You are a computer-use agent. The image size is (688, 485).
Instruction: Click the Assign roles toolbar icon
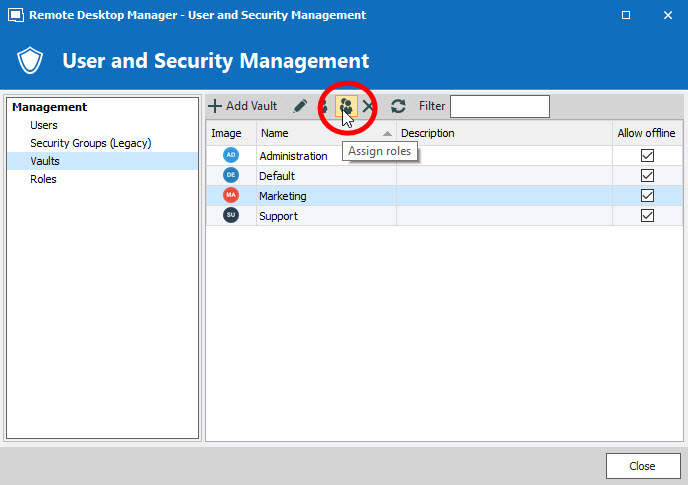pos(346,106)
